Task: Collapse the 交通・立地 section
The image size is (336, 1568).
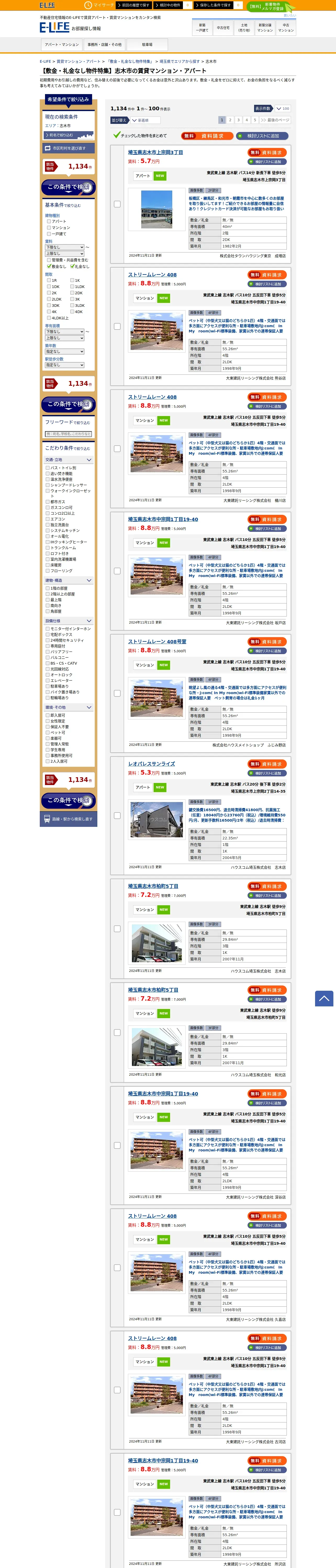Action: click(x=68, y=460)
